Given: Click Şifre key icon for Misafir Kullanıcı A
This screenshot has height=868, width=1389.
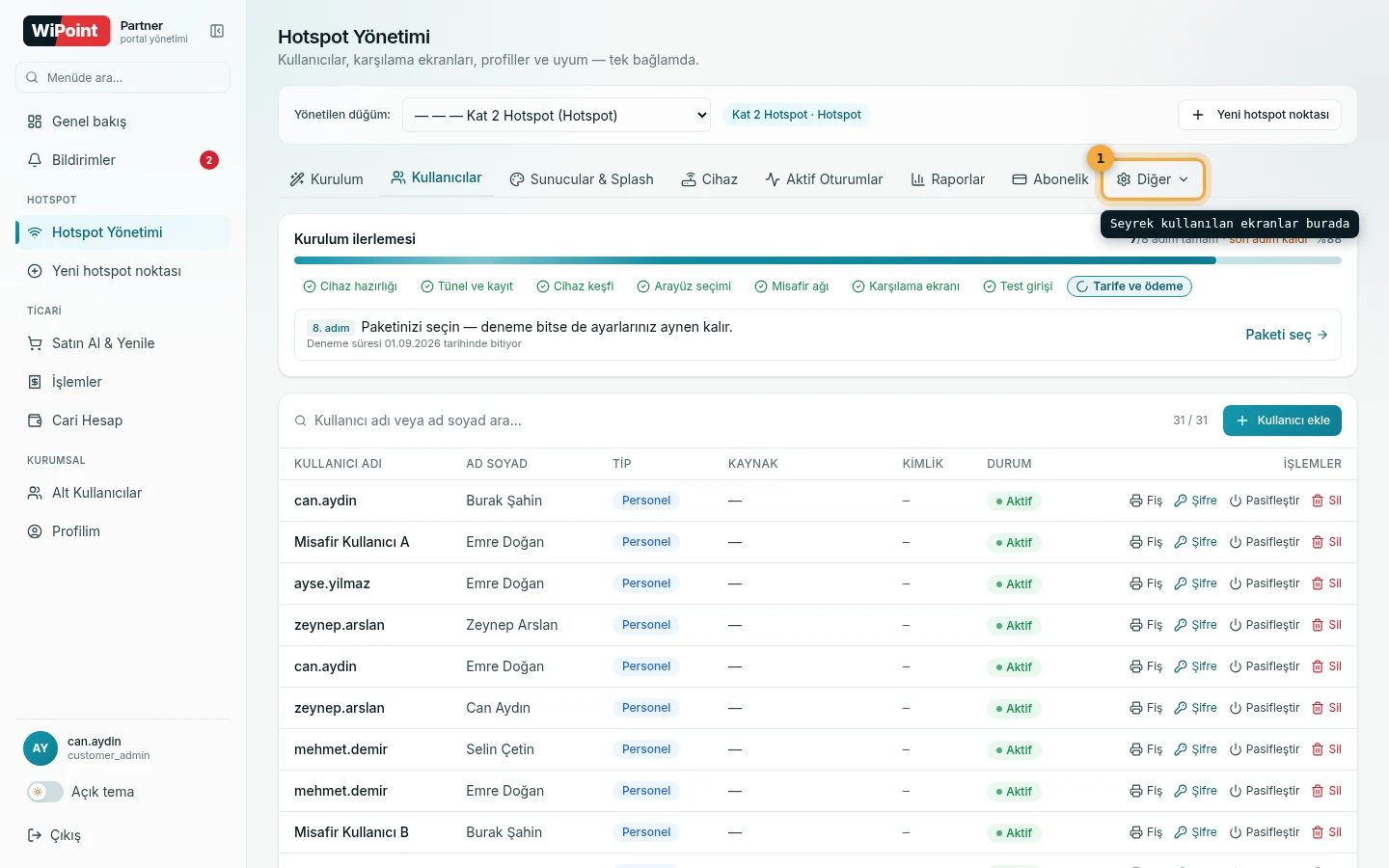Looking at the screenshot, I should click(x=1195, y=542).
